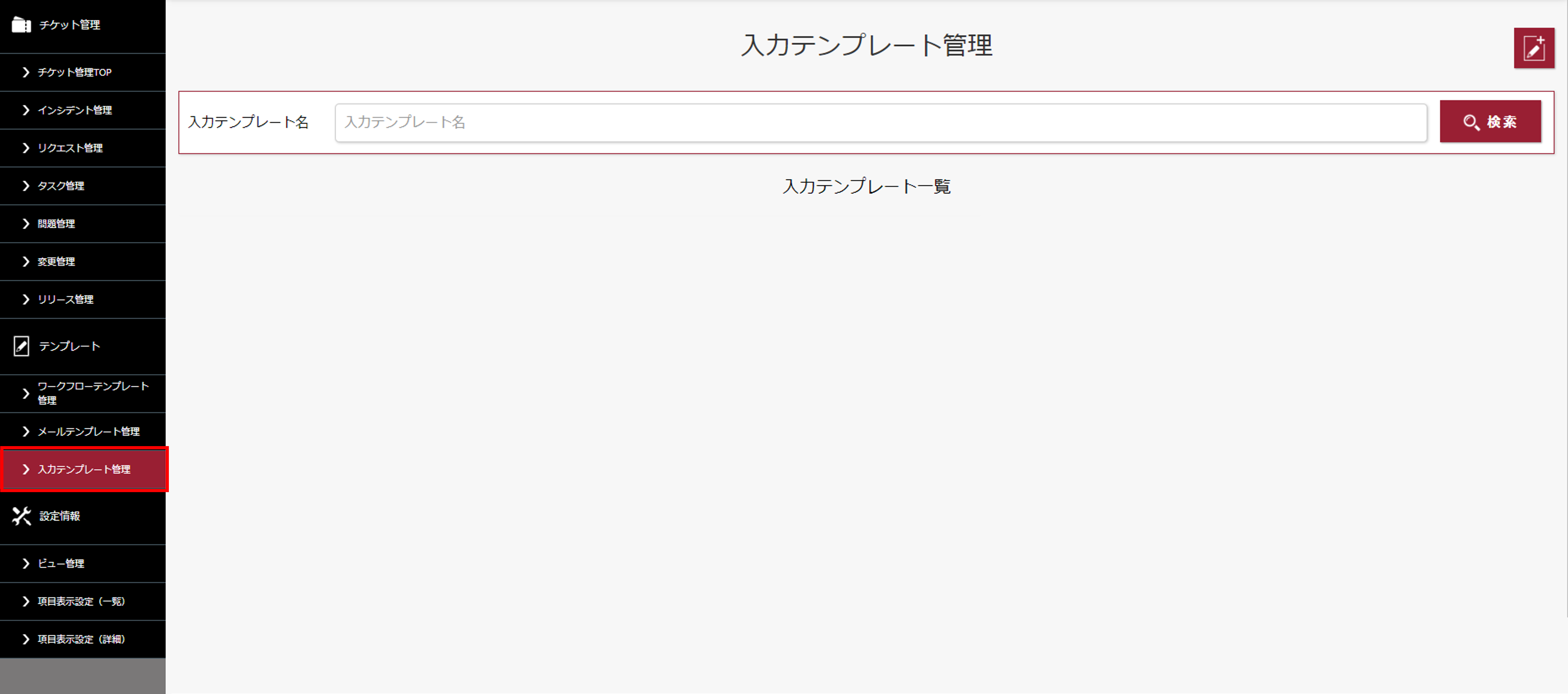Viewport: 1568px width, 694px height.
Task: Open 項目表示設定（詳細） settings
Action: pos(83,639)
